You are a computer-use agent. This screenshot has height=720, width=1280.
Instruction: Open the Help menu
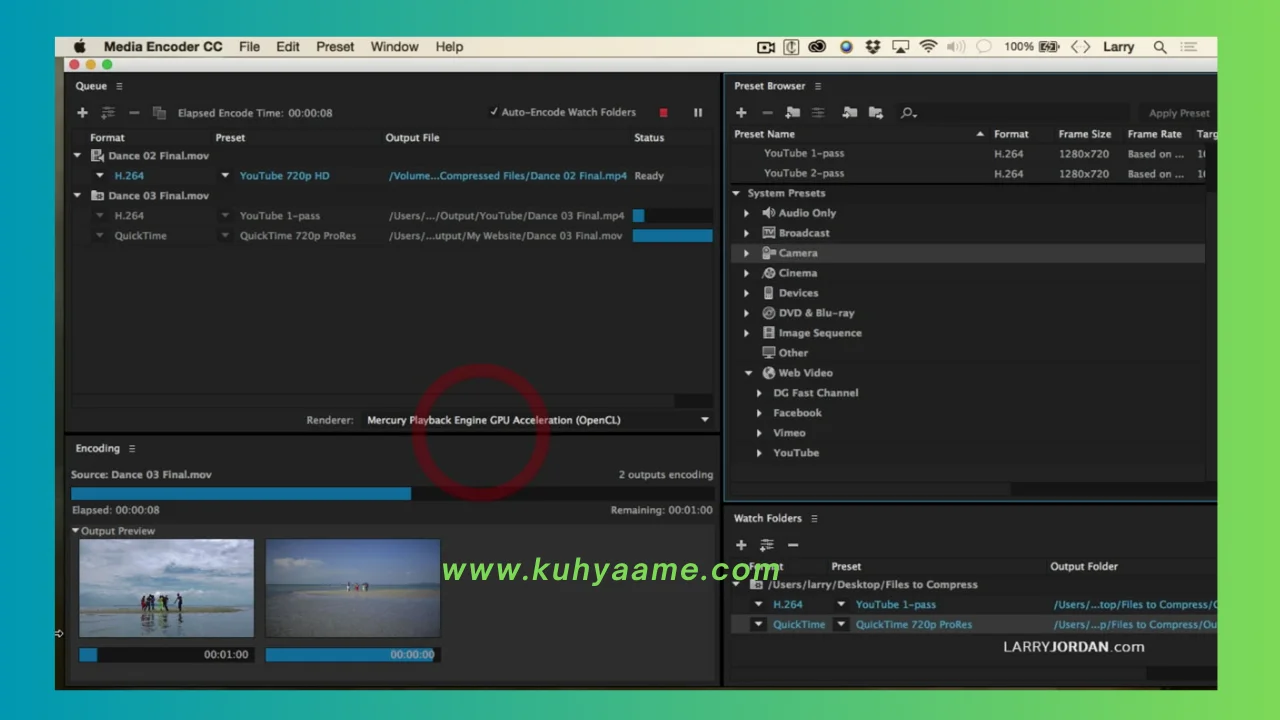(449, 47)
